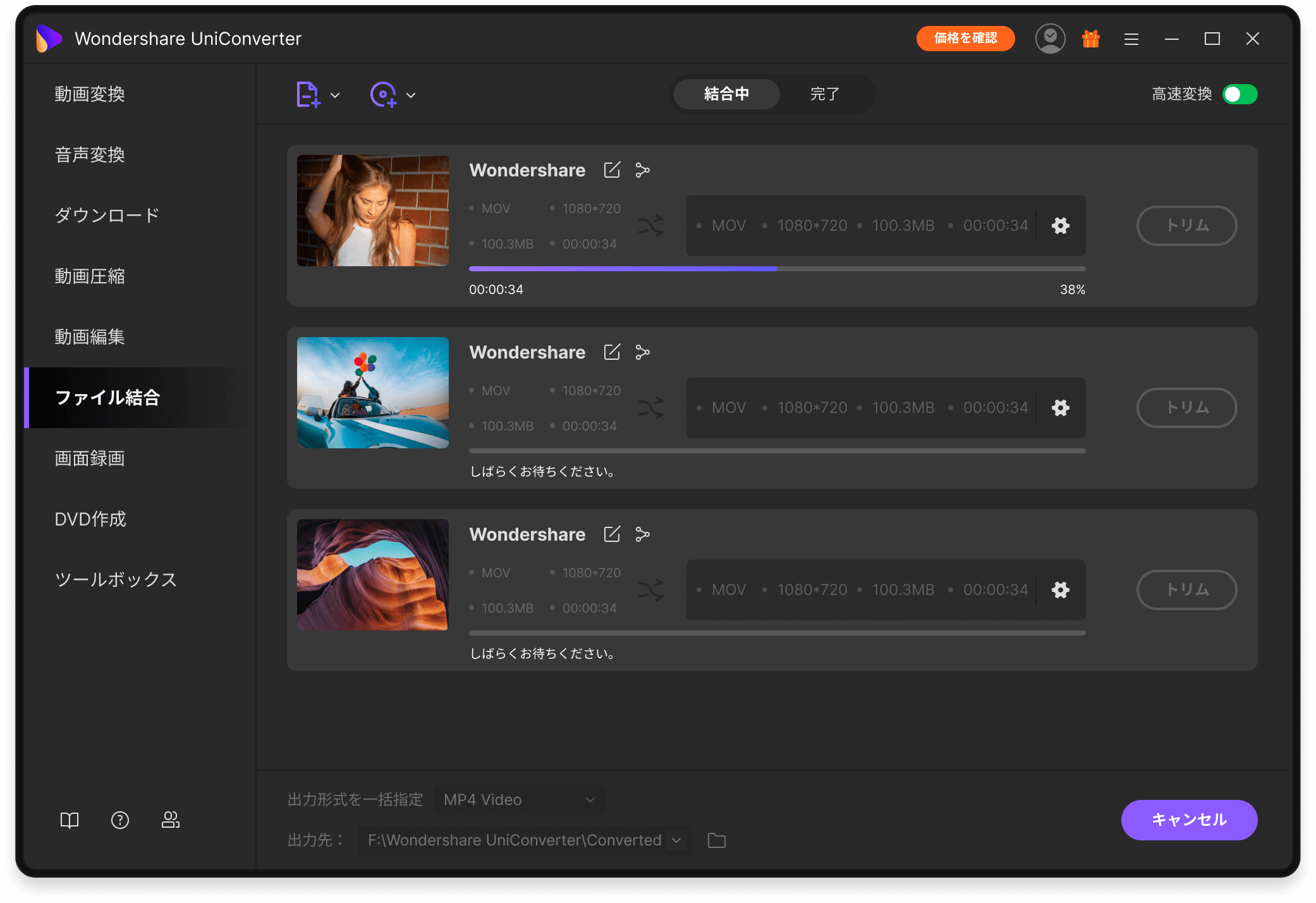Viewport: 1316px width, 903px height.
Task: Click トリム button for third video
Action: [1186, 590]
